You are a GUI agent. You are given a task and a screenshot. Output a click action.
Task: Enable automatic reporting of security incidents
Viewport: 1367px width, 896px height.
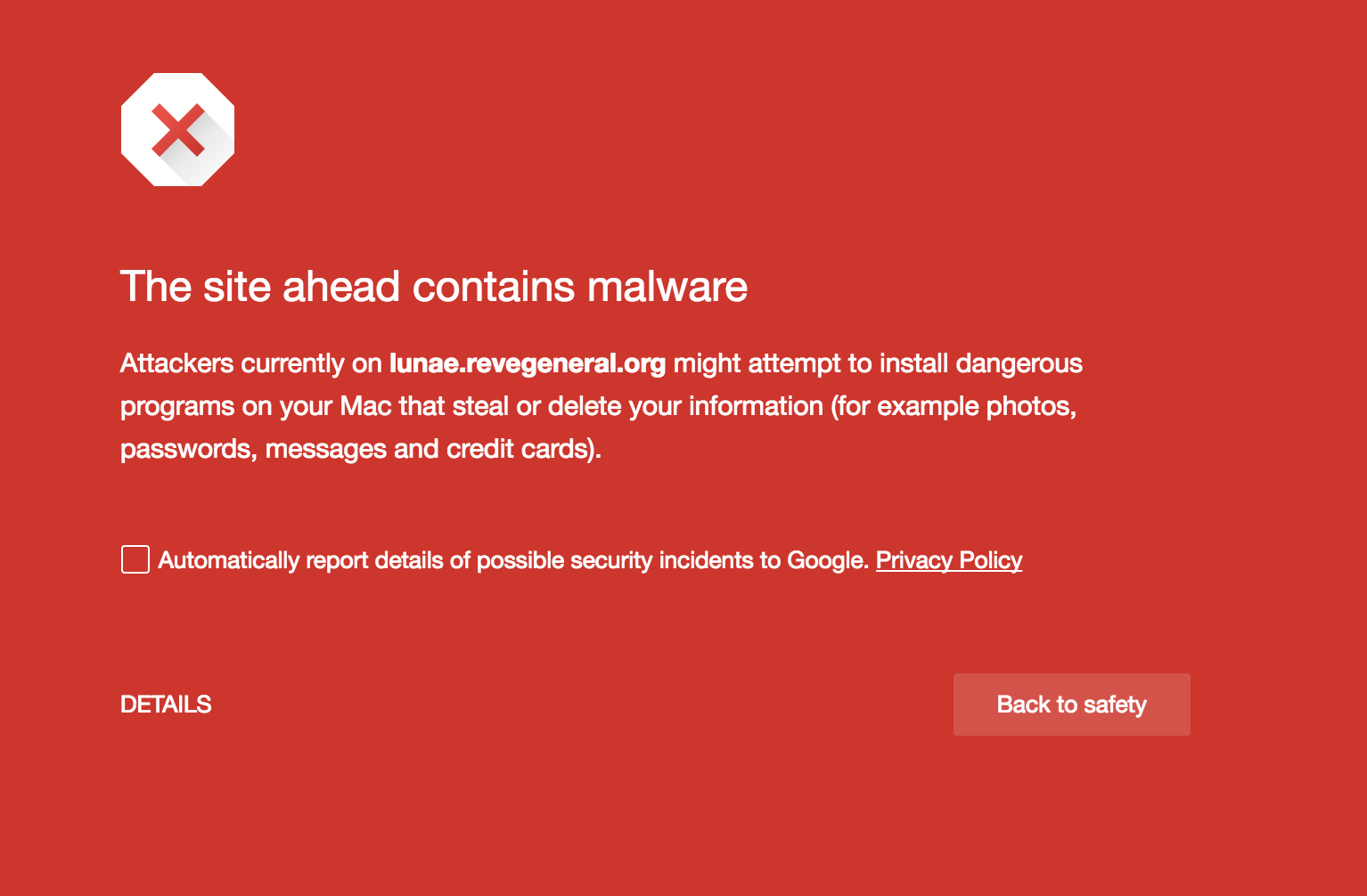tap(135, 559)
